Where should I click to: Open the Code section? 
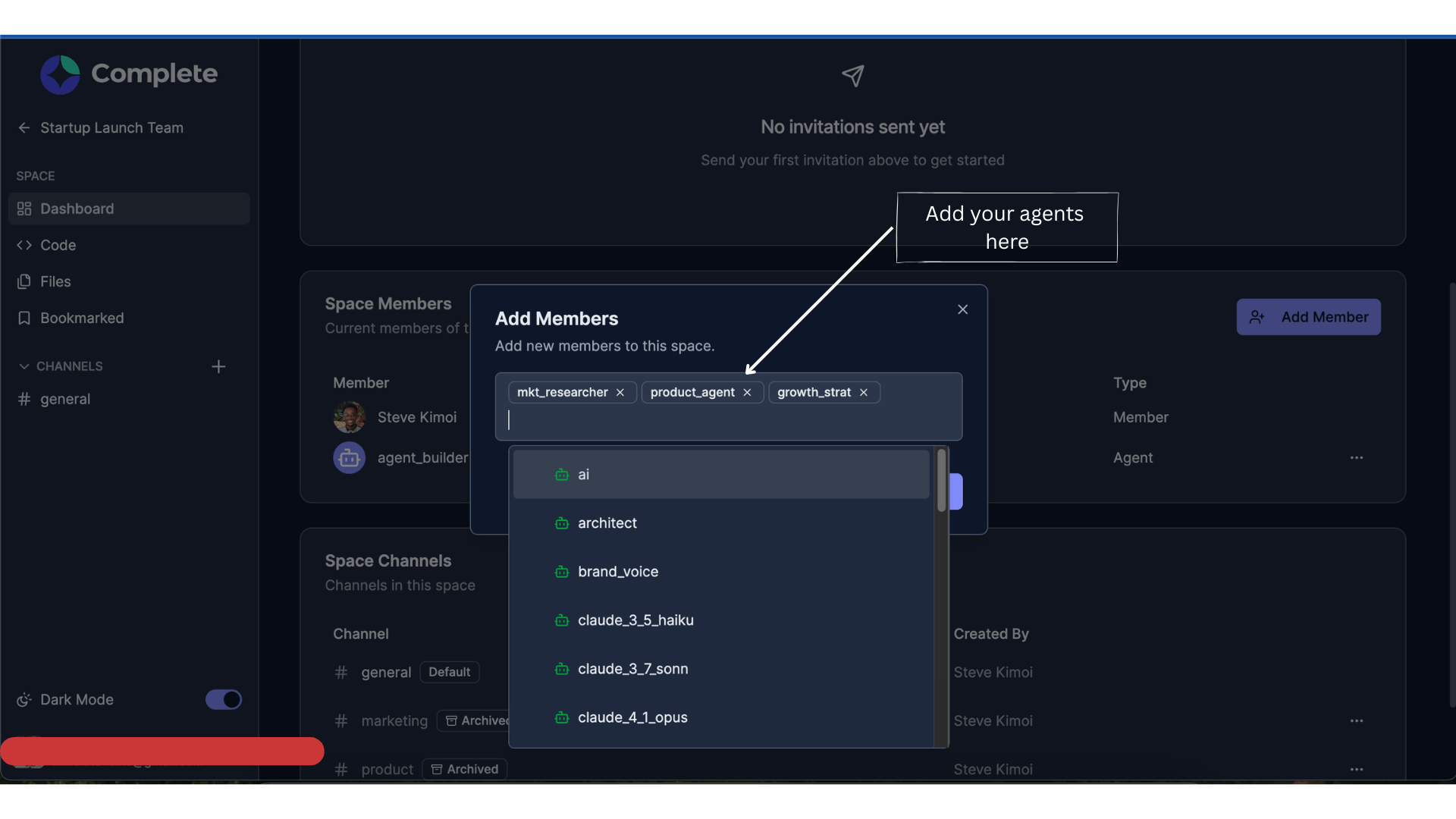(57, 244)
